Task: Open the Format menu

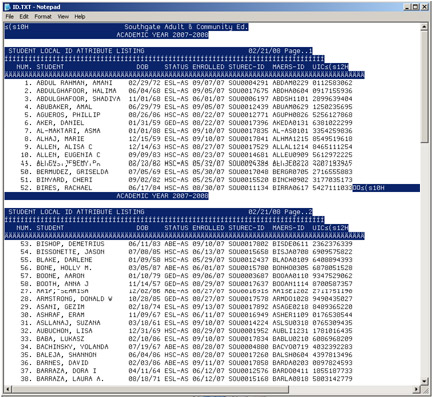Action: (43, 17)
